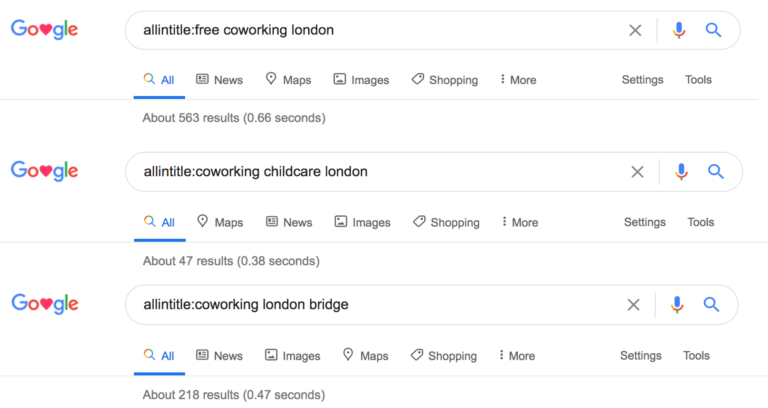
Task: Open Settings for 'coworking childcare london' results
Action: 645,222
